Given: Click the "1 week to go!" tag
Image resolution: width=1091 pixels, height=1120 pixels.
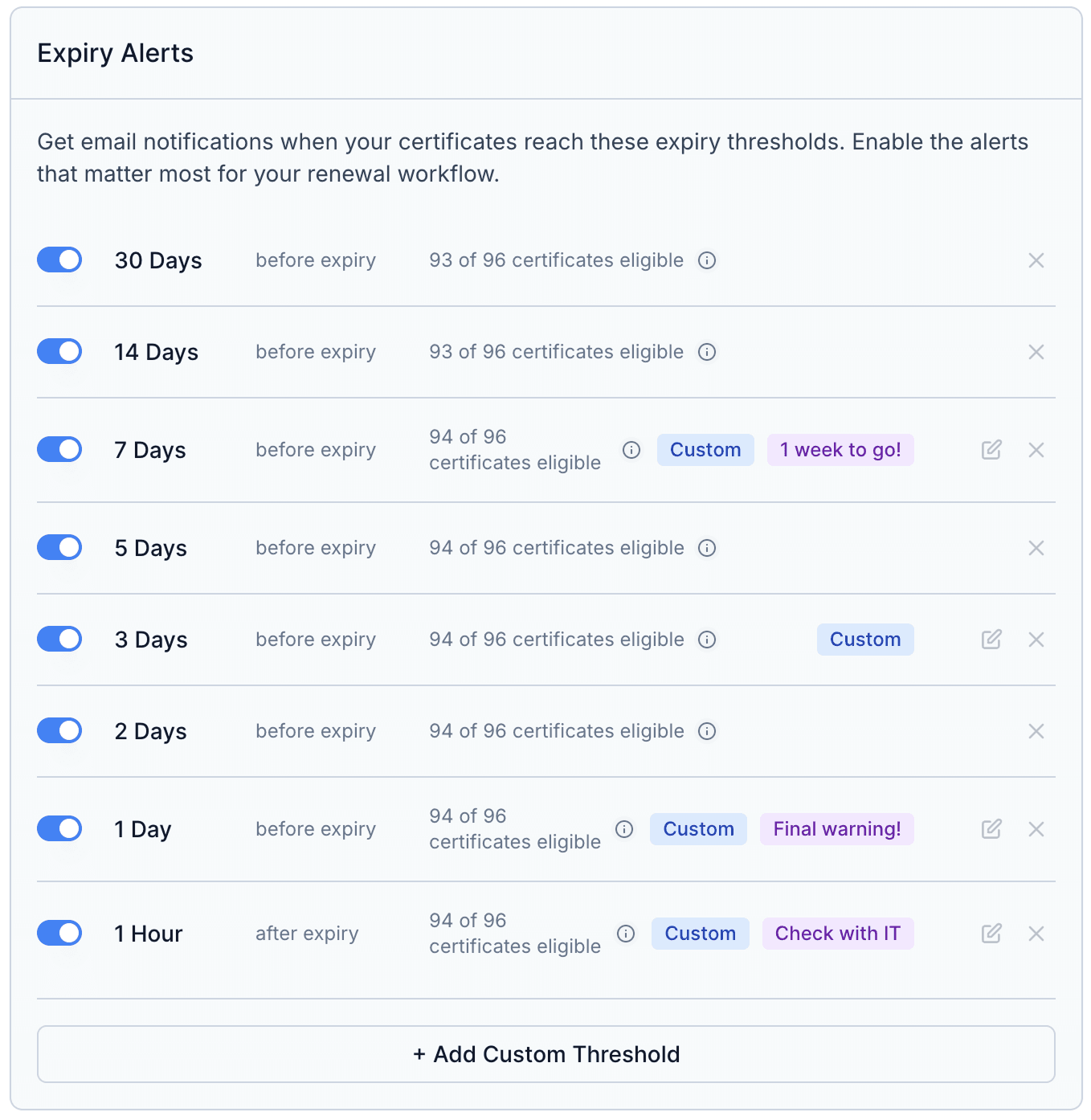Looking at the screenshot, I should tap(840, 450).
